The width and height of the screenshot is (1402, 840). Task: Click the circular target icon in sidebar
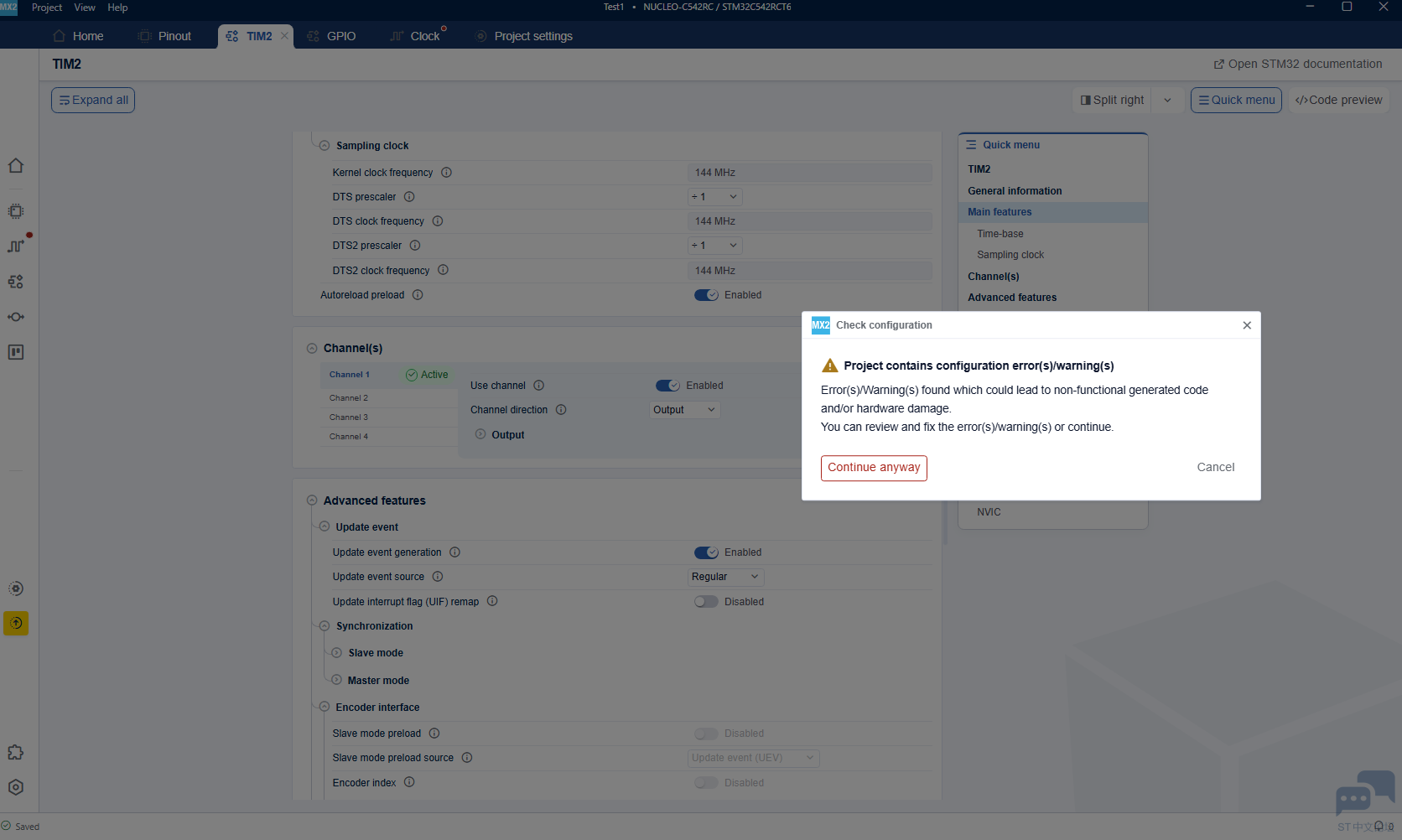pos(16,589)
